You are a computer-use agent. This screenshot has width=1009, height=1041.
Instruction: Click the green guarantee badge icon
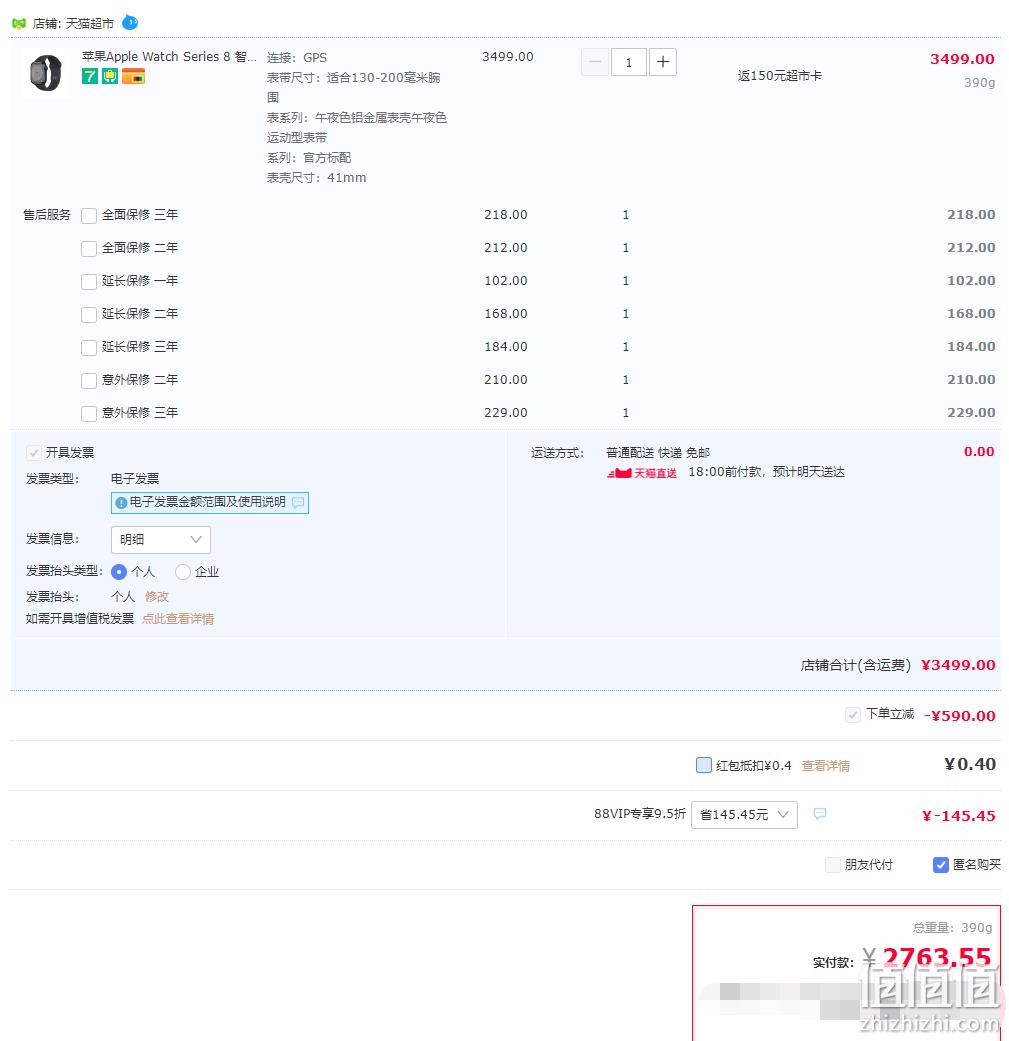(110, 76)
